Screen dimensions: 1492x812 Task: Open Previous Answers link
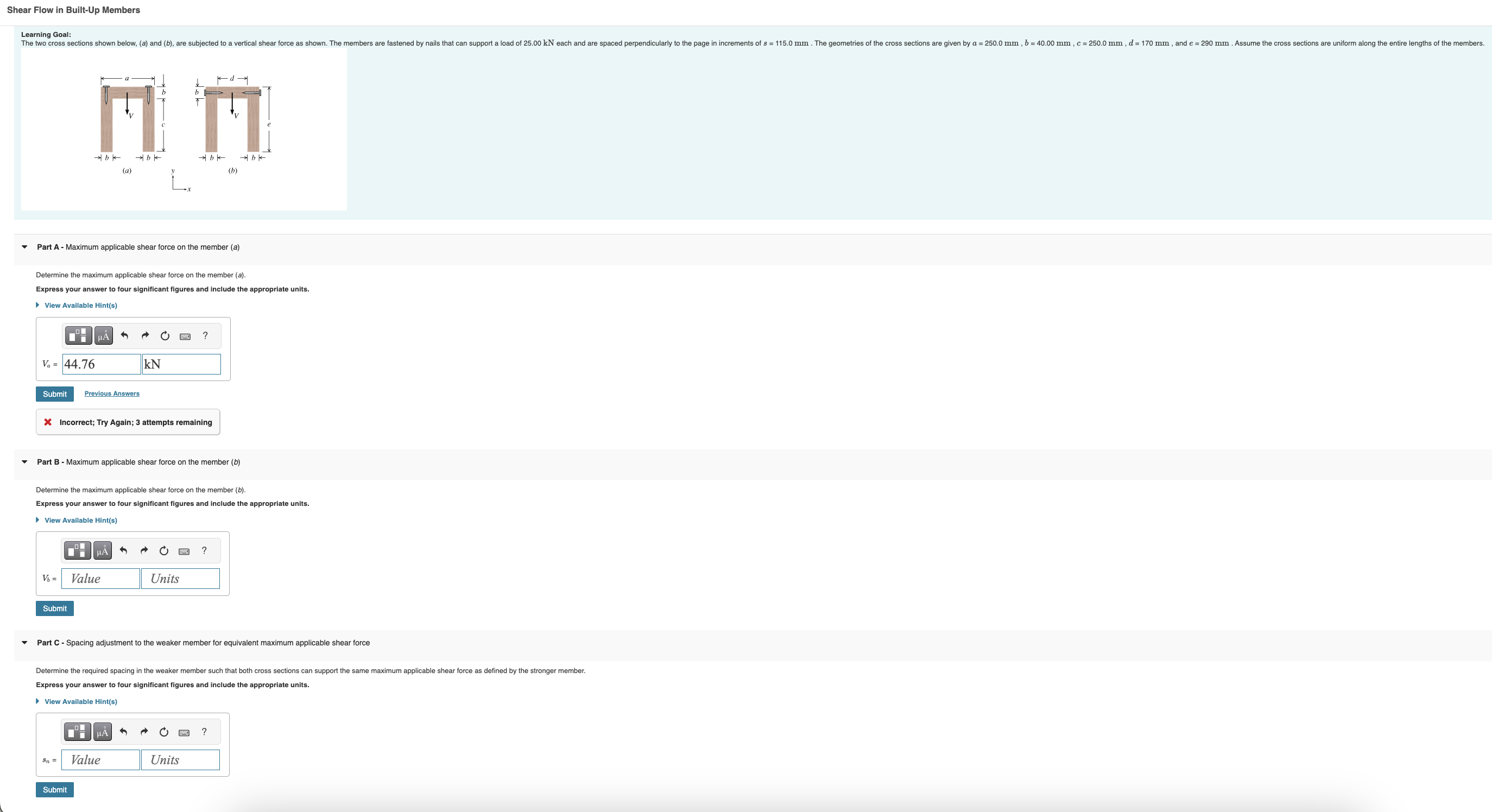tap(112, 394)
